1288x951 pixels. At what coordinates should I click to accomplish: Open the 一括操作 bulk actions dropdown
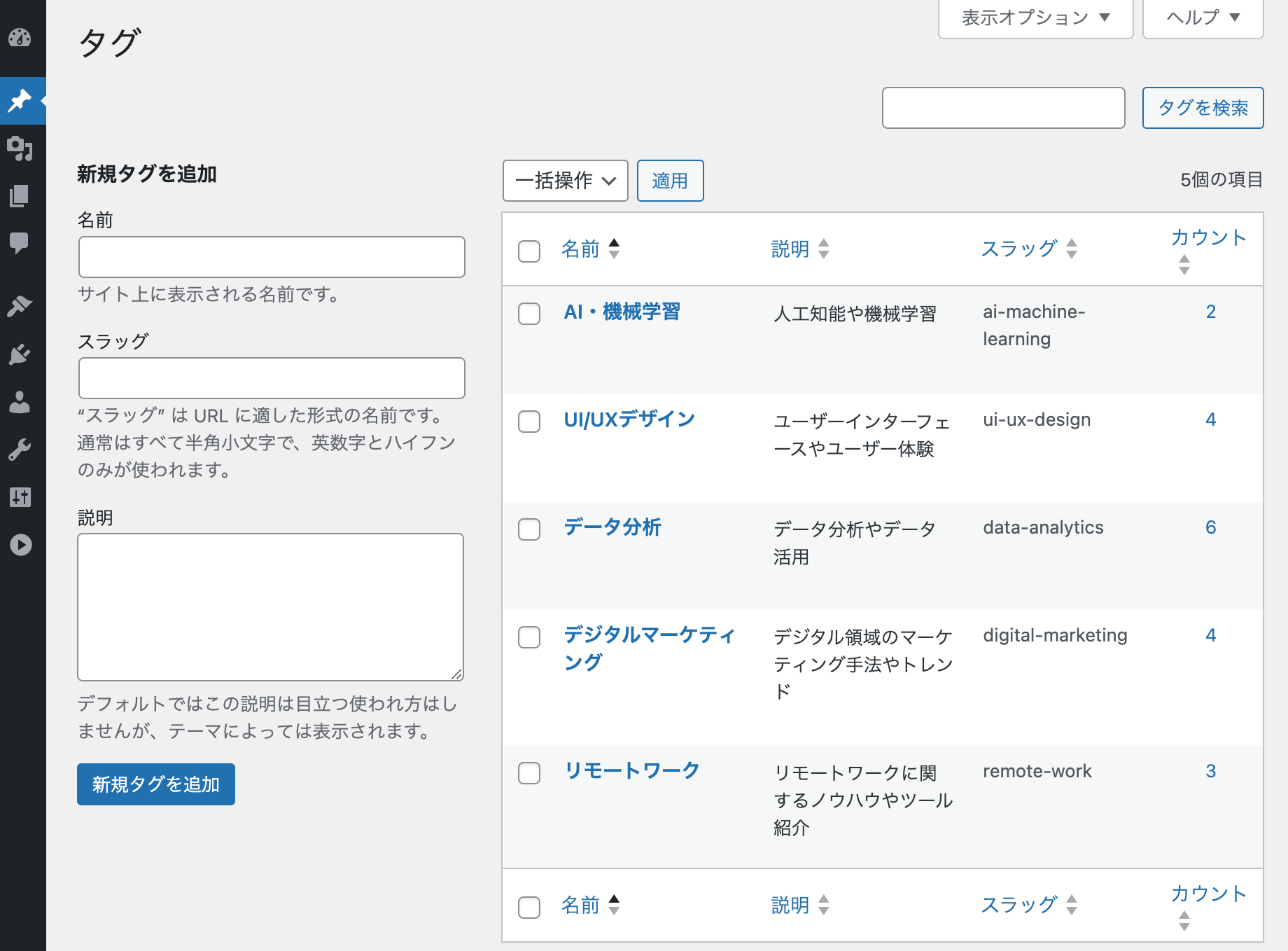pyautogui.click(x=565, y=181)
